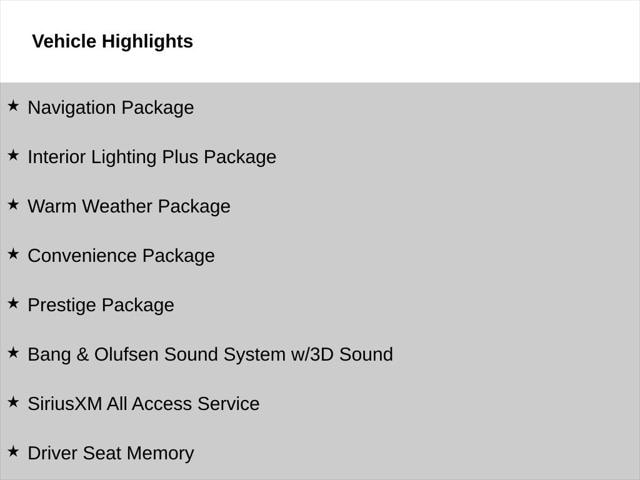Image resolution: width=640 pixels, height=480 pixels.
Task: Click the Driver Seat Memory text
Action: tap(111, 453)
